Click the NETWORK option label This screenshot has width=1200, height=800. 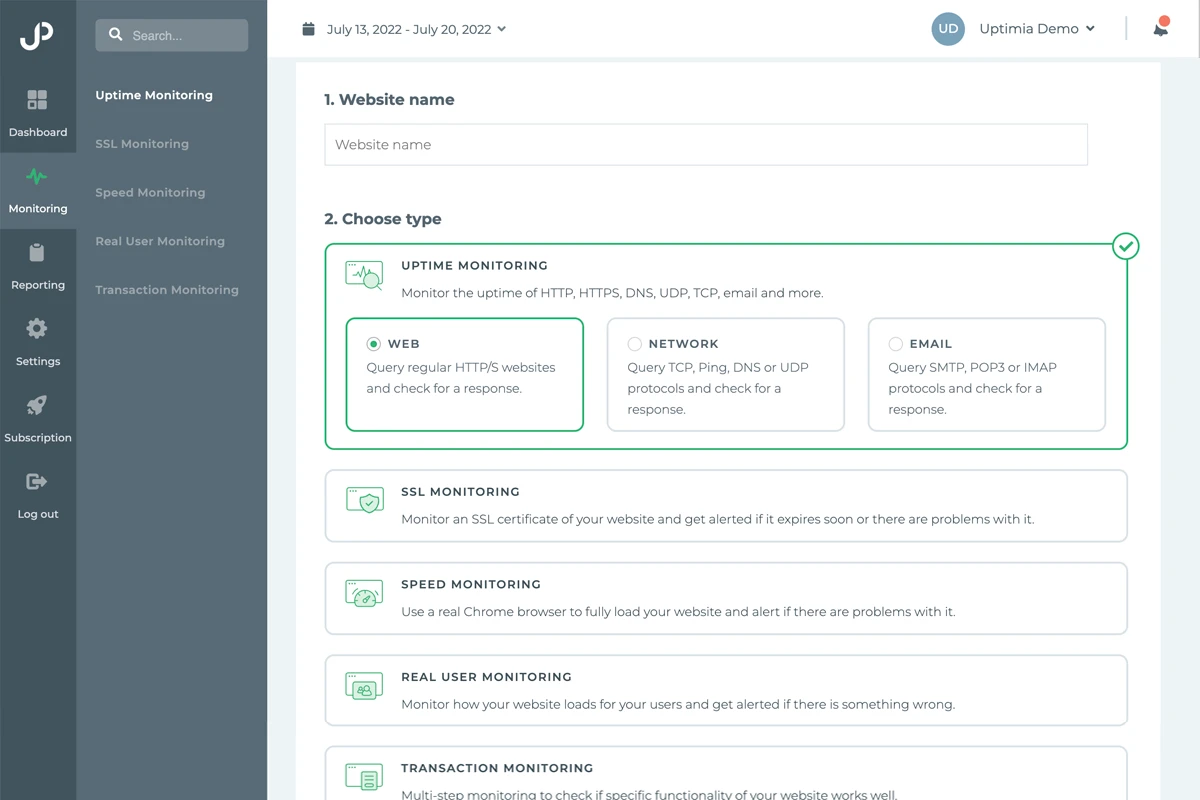[x=684, y=344]
